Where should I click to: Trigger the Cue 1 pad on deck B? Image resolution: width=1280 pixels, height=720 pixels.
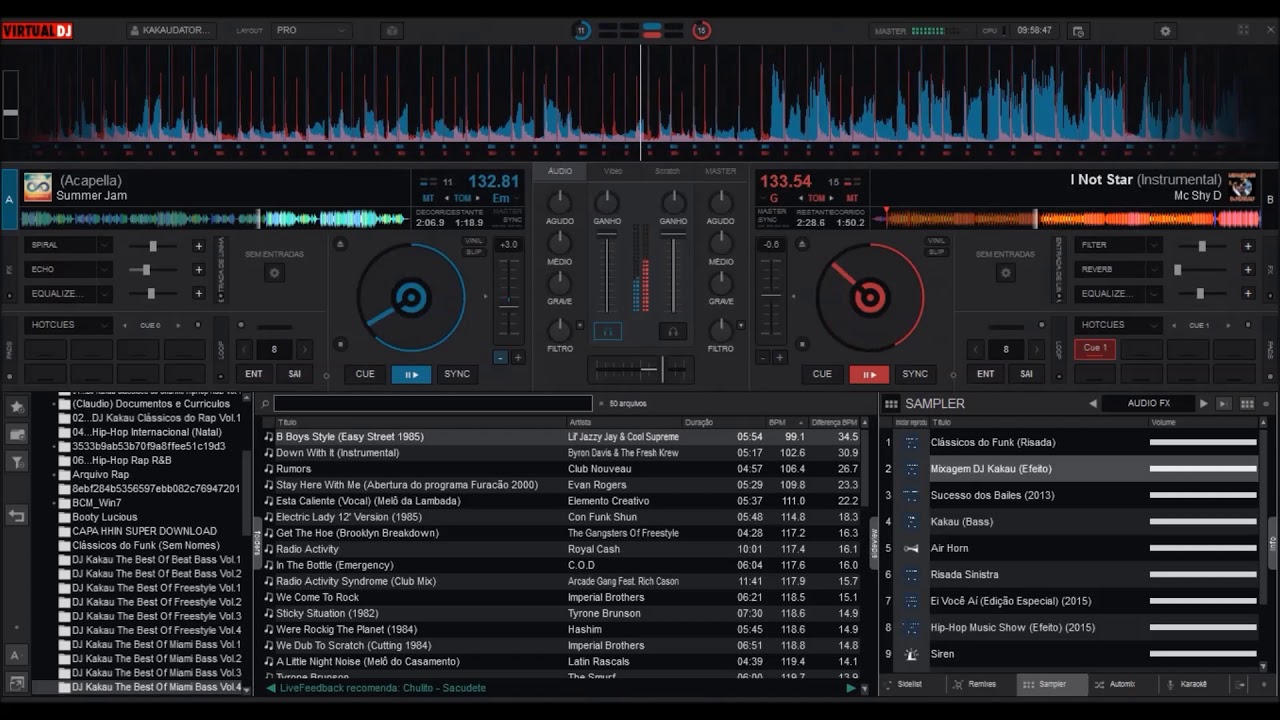coord(1095,349)
